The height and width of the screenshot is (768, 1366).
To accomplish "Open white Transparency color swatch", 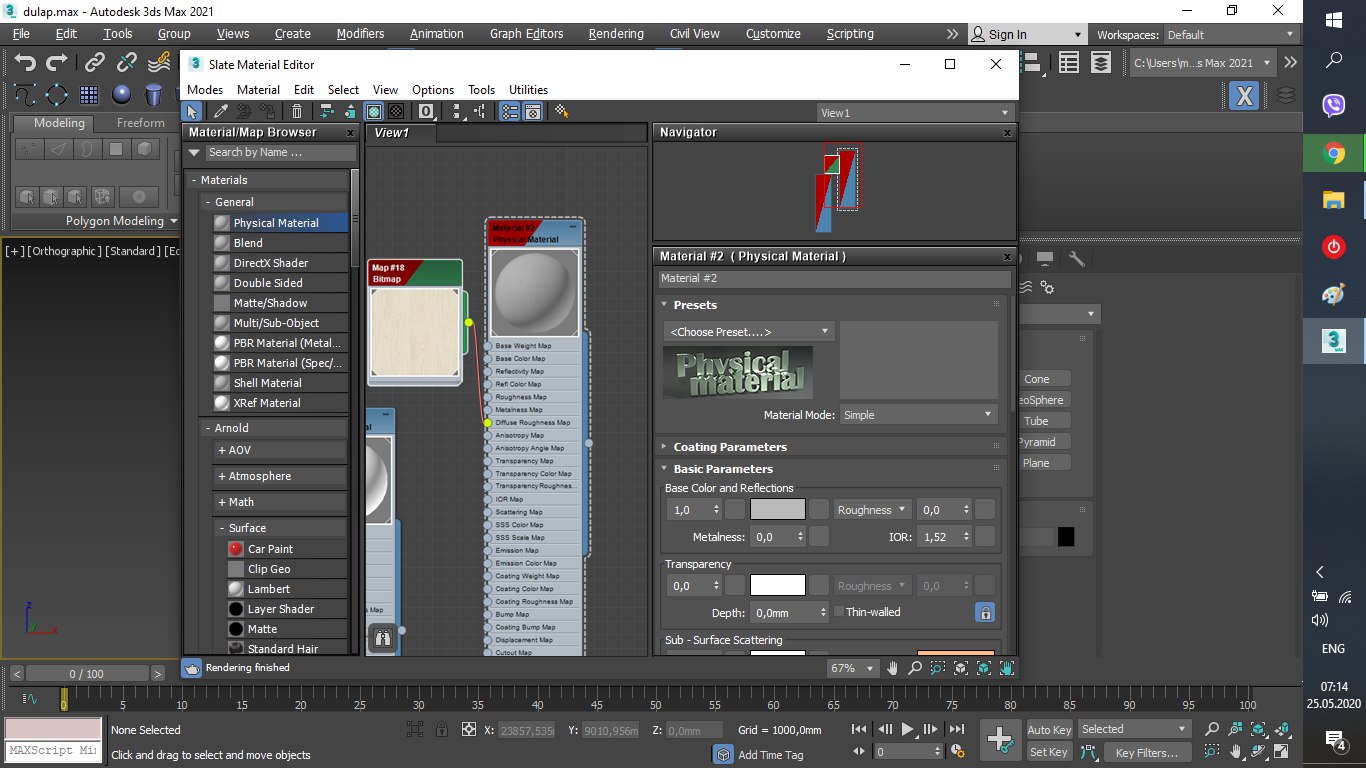I will point(777,586).
